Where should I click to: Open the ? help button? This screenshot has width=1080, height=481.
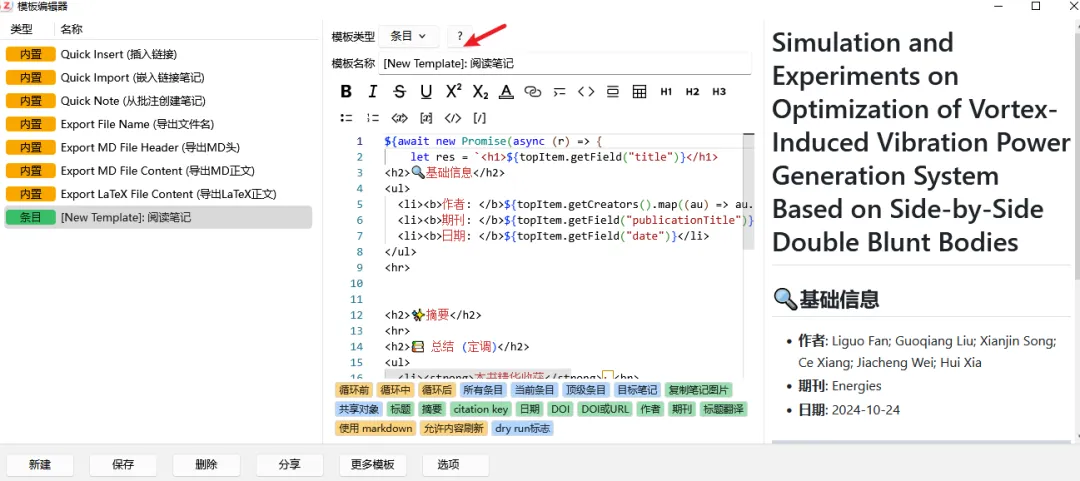tap(460, 36)
